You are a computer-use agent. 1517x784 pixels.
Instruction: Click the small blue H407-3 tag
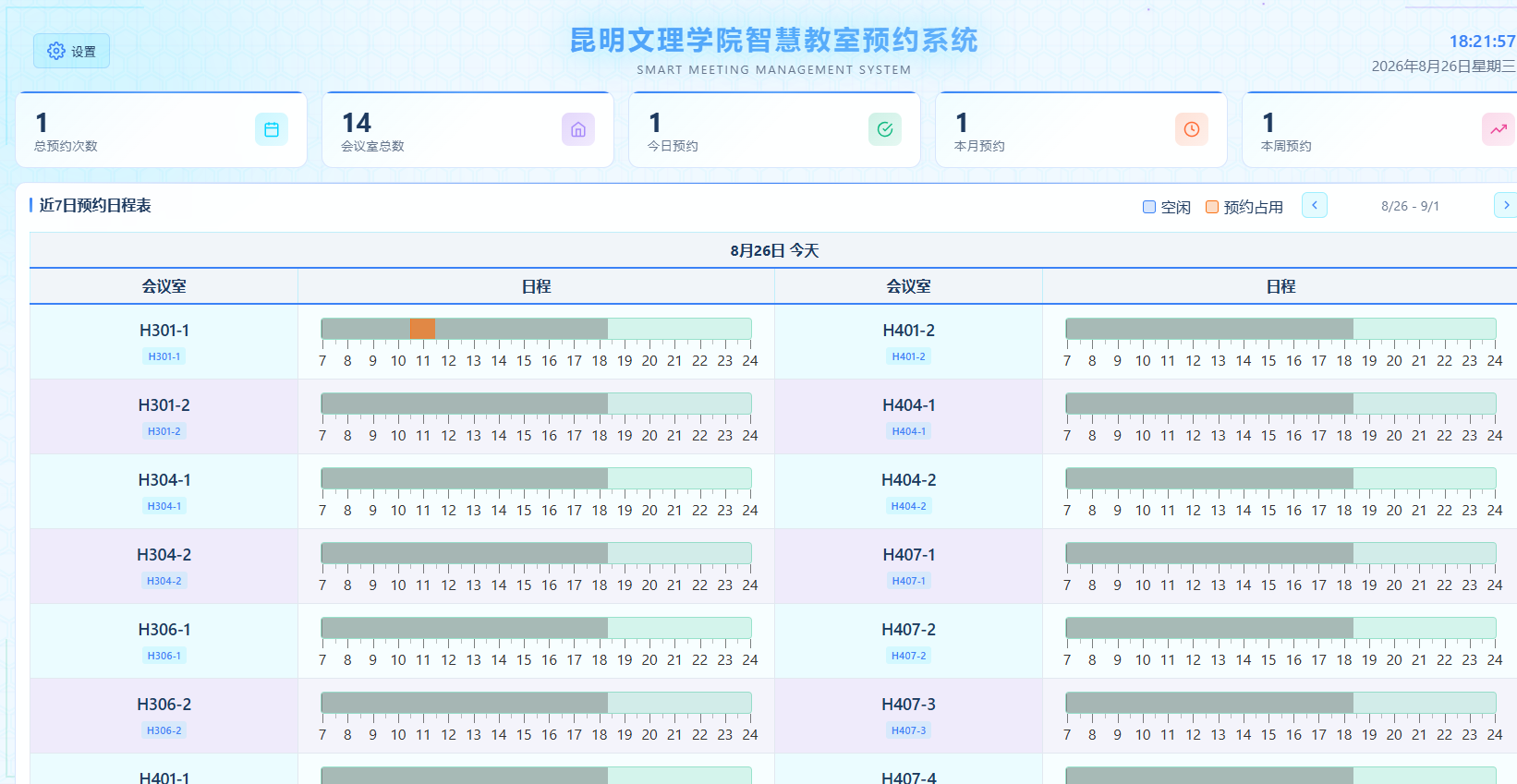click(909, 730)
